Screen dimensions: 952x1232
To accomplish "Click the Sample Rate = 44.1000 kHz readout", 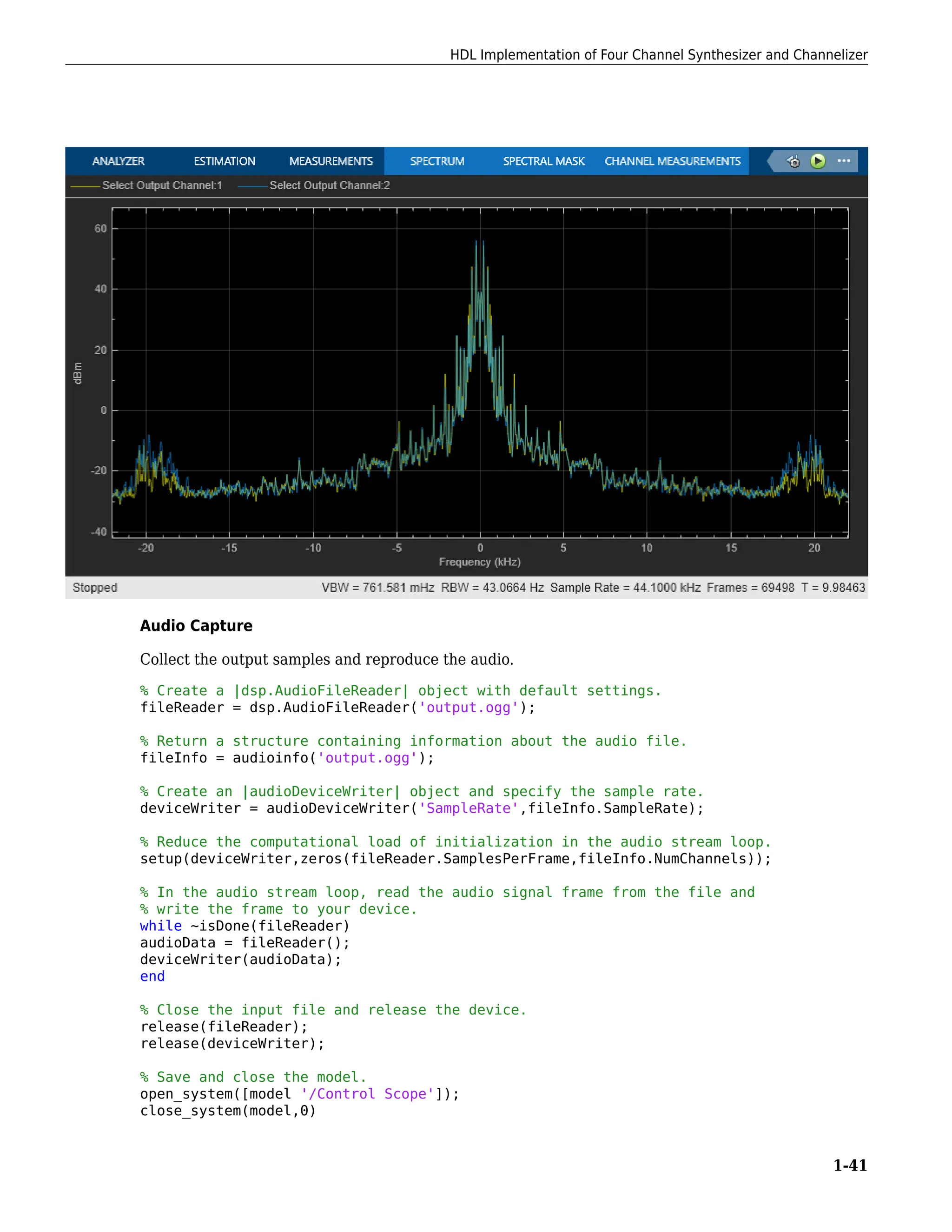I will point(626,587).
